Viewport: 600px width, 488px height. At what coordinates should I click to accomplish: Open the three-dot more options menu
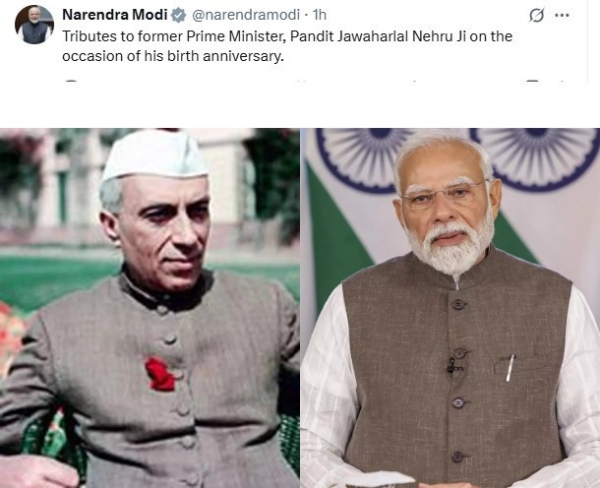[x=562, y=15]
